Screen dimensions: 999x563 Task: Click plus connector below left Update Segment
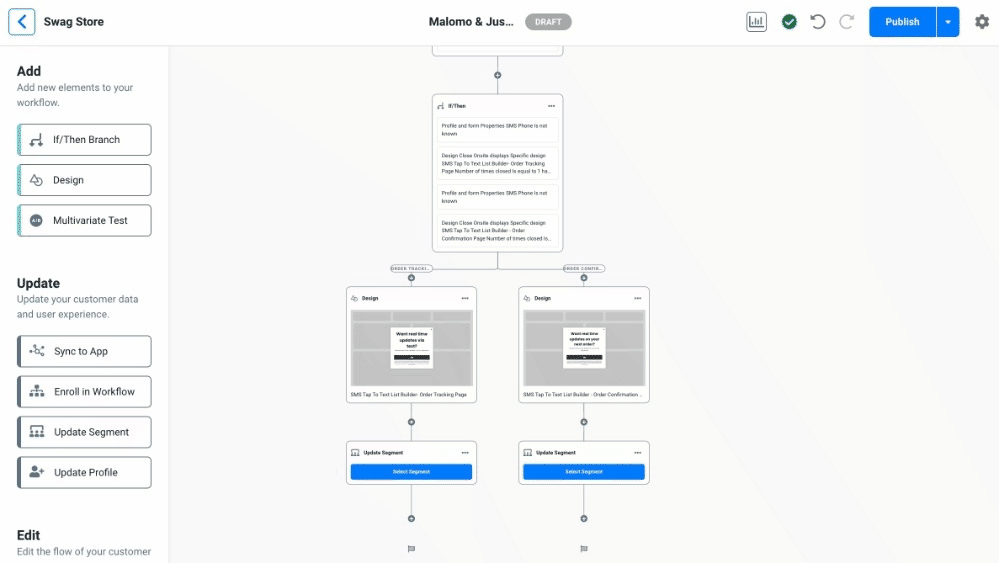pos(411,518)
